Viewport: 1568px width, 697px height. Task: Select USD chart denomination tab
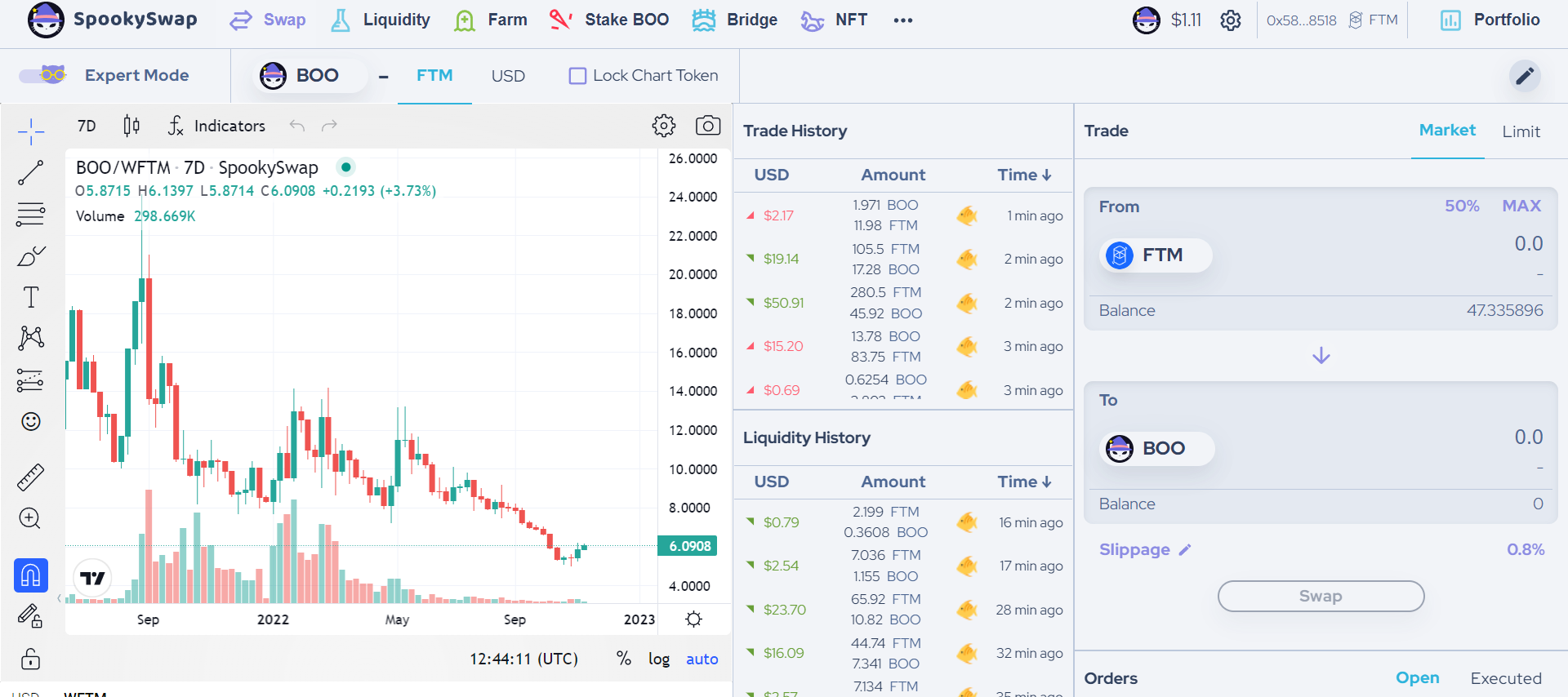pyautogui.click(x=508, y=76)
